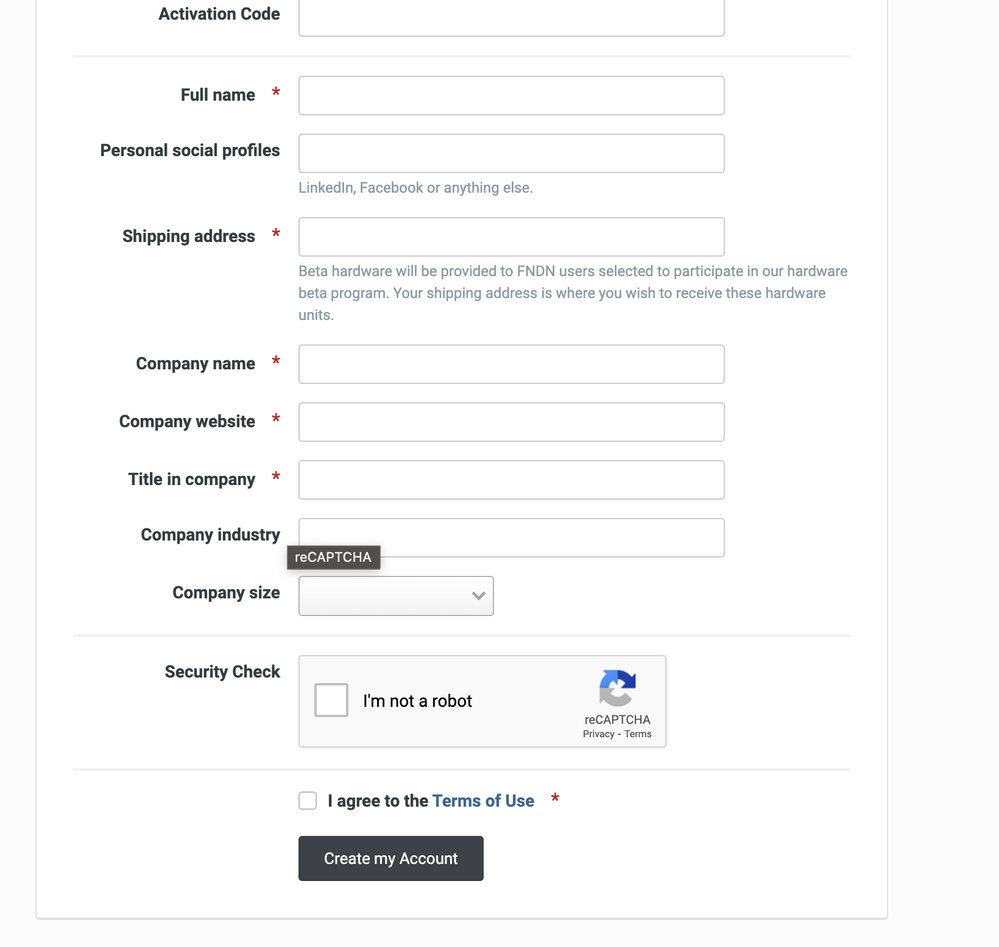The image size is (999, 947).
Task: Click the Security Check label
Action: point(222,672)
